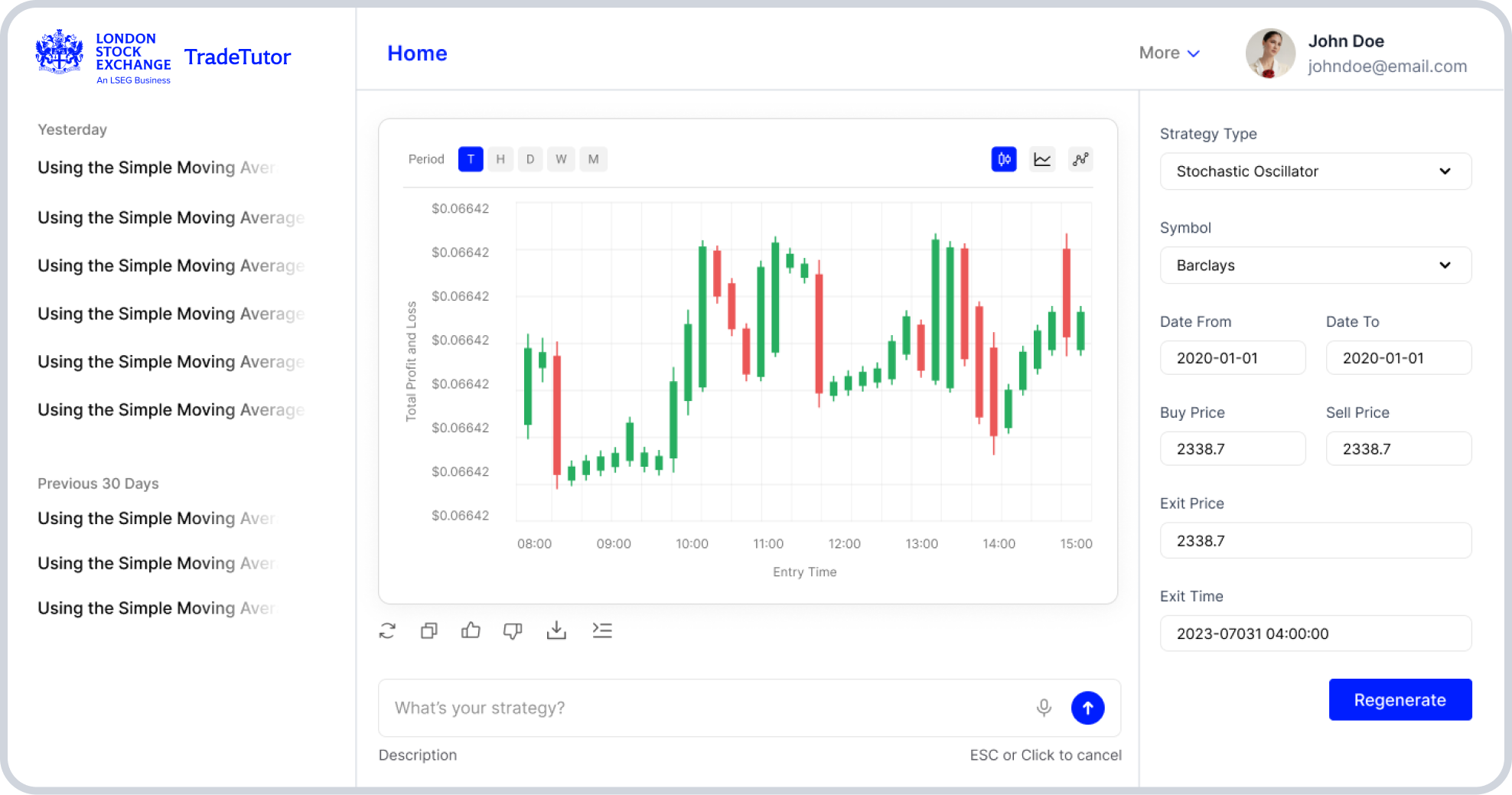
Task: Select the W period toggle
Action: pyautogui.click(x=561, y=159)
